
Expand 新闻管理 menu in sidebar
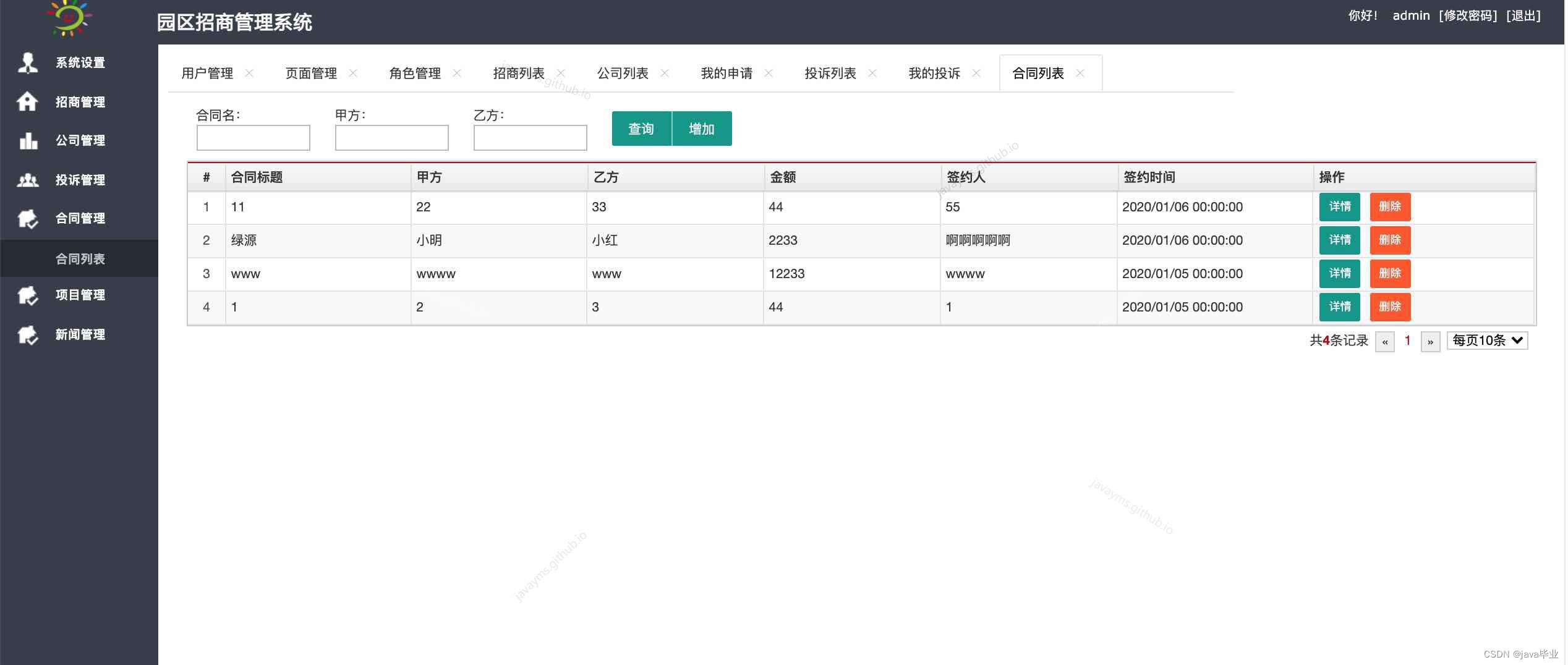[79, 334]
